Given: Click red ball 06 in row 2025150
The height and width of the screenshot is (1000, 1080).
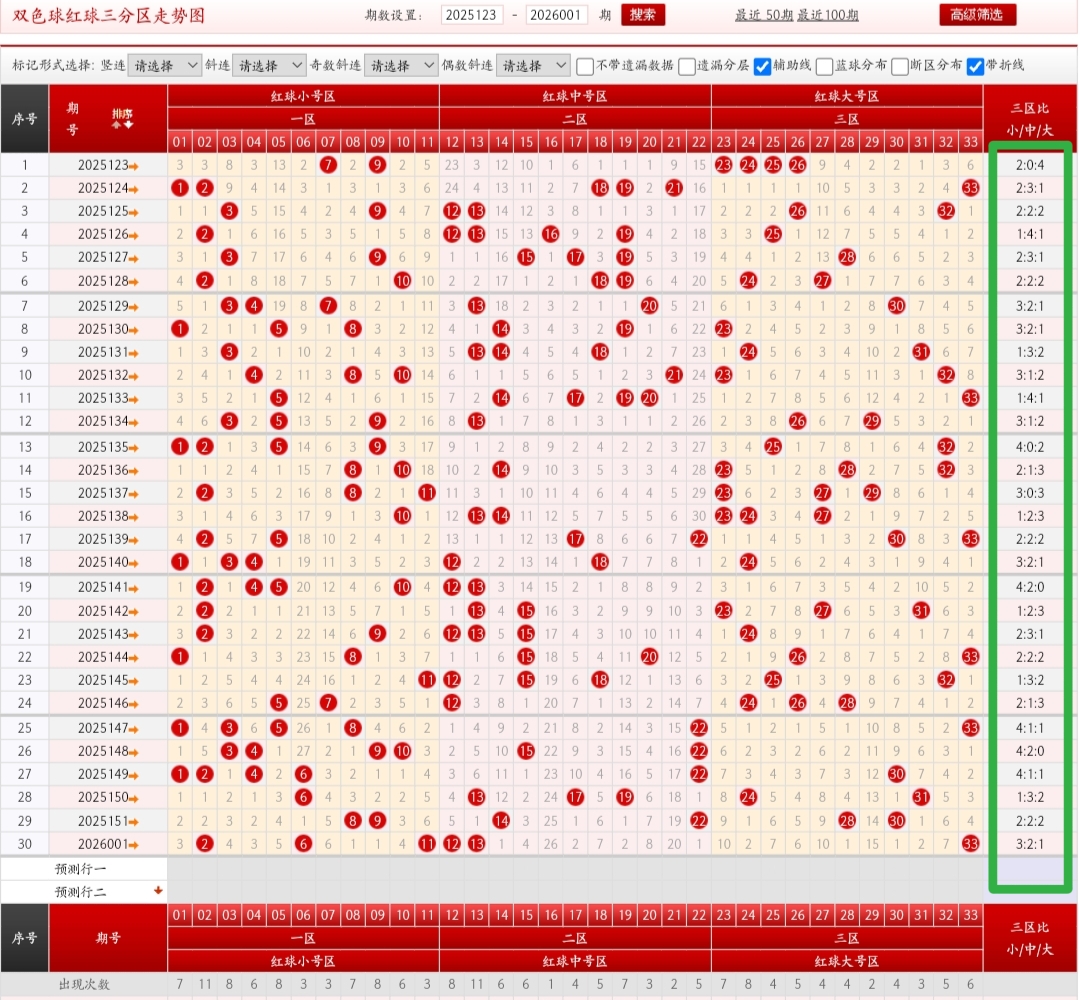Looking at the screenshot, I should click(x=303, y=797).
